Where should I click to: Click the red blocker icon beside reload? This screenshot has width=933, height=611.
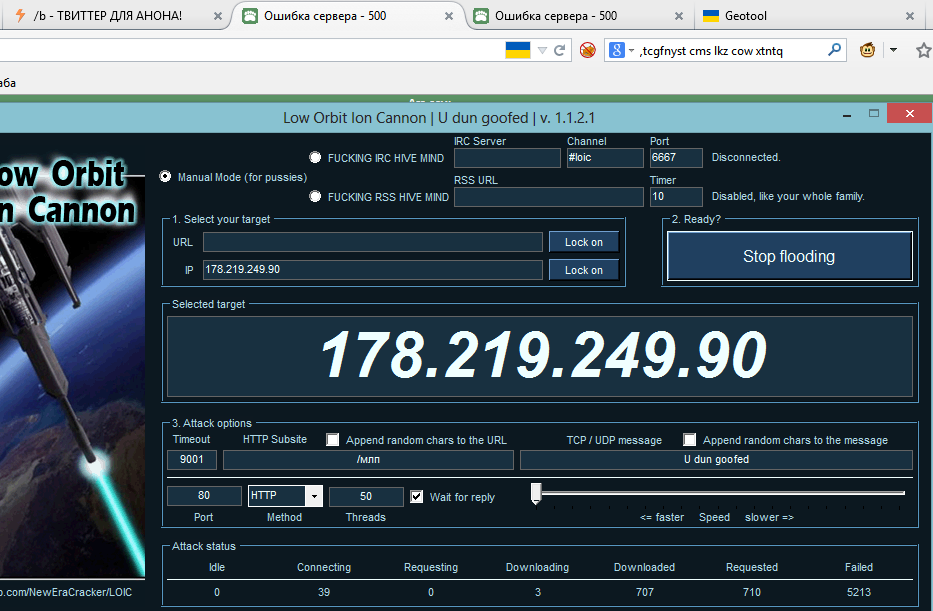[x=588, y=51]
